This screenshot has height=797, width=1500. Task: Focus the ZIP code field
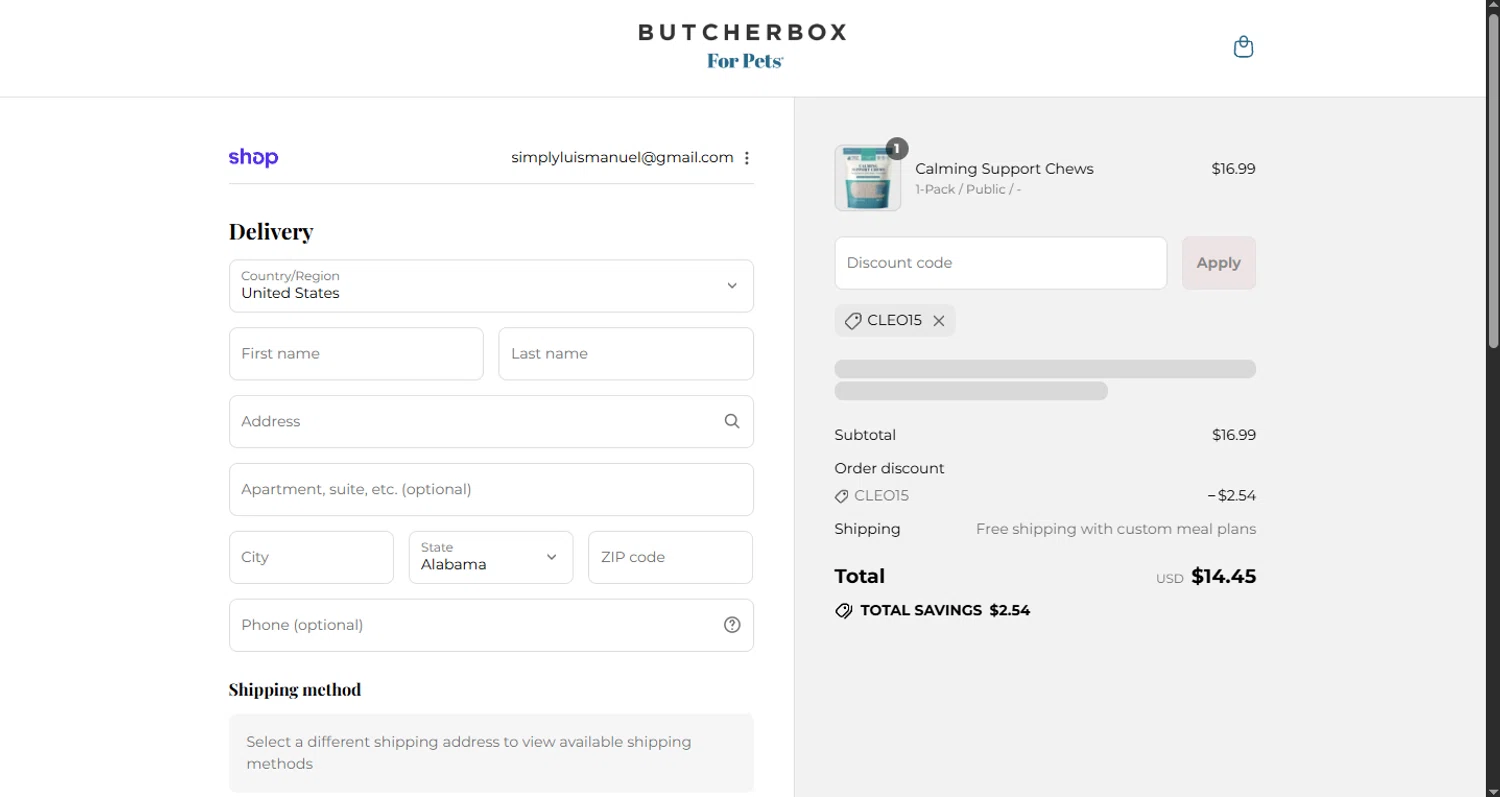670,557
